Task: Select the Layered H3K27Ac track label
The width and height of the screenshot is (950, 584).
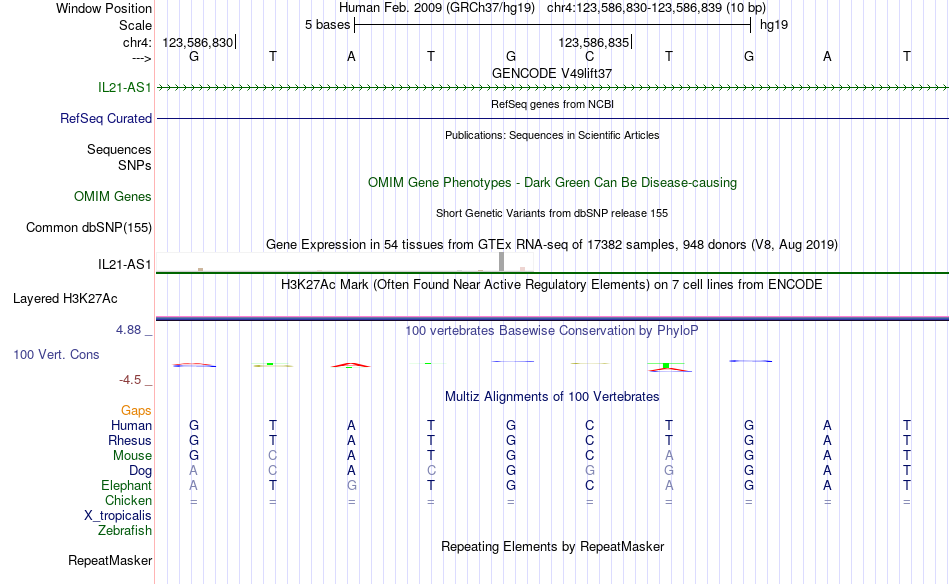Action: (65, 299)
